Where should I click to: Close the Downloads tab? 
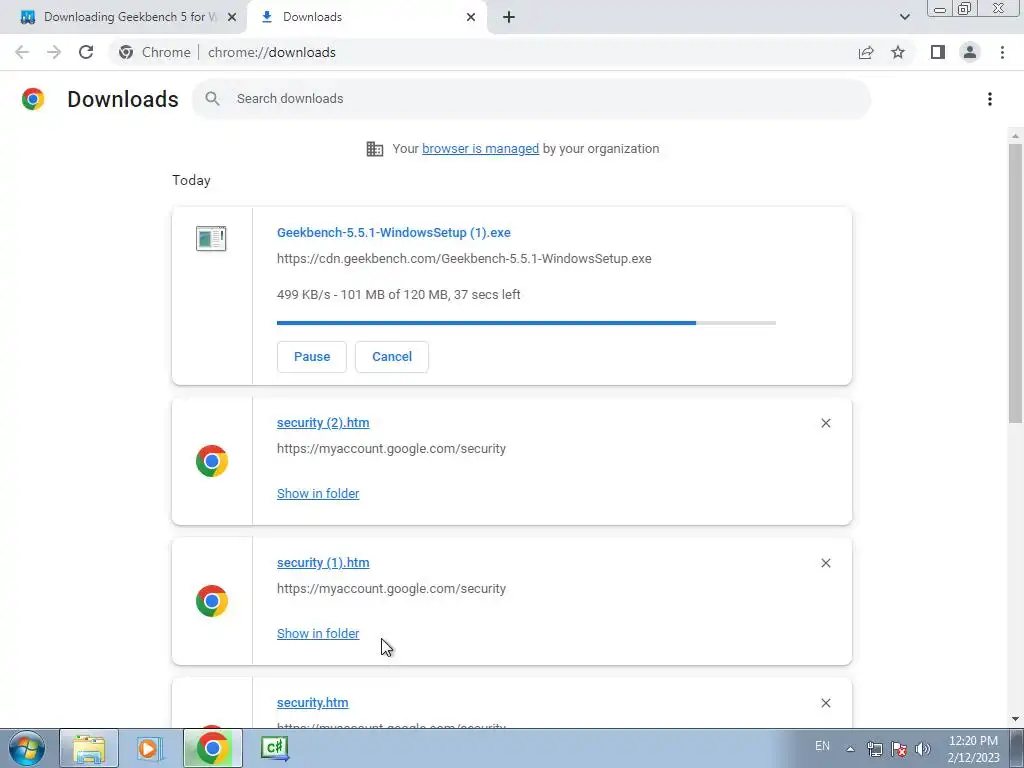471,17
